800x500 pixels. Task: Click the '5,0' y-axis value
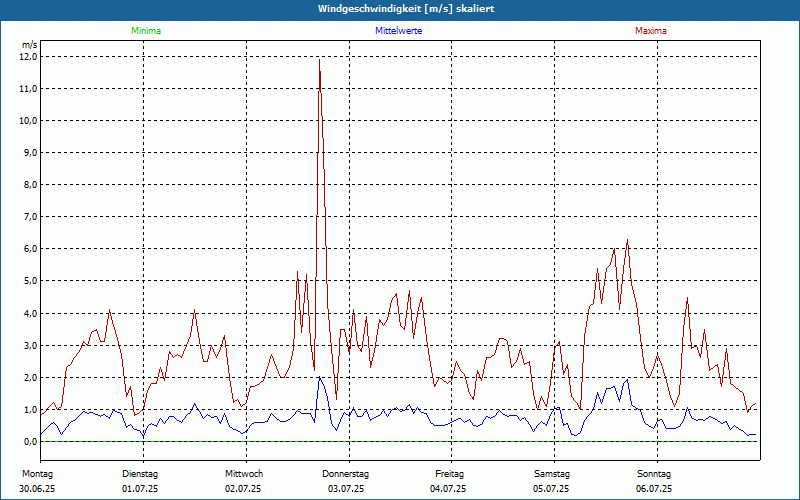coord(31,281)
